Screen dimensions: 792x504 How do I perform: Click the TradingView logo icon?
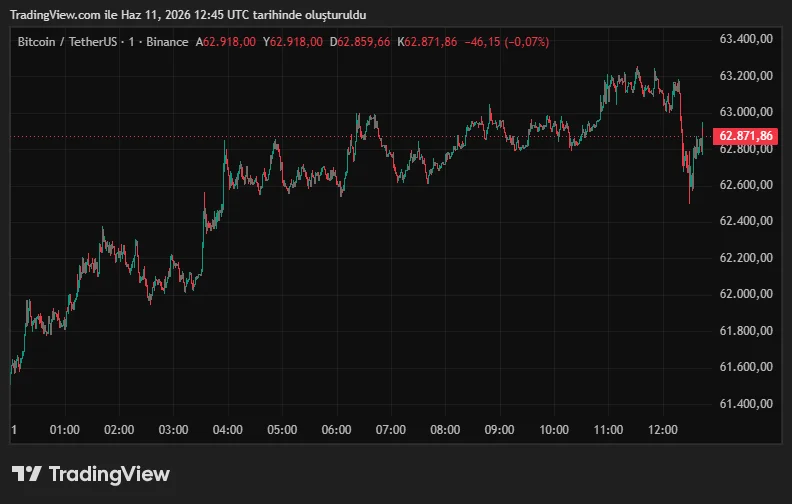26,474
